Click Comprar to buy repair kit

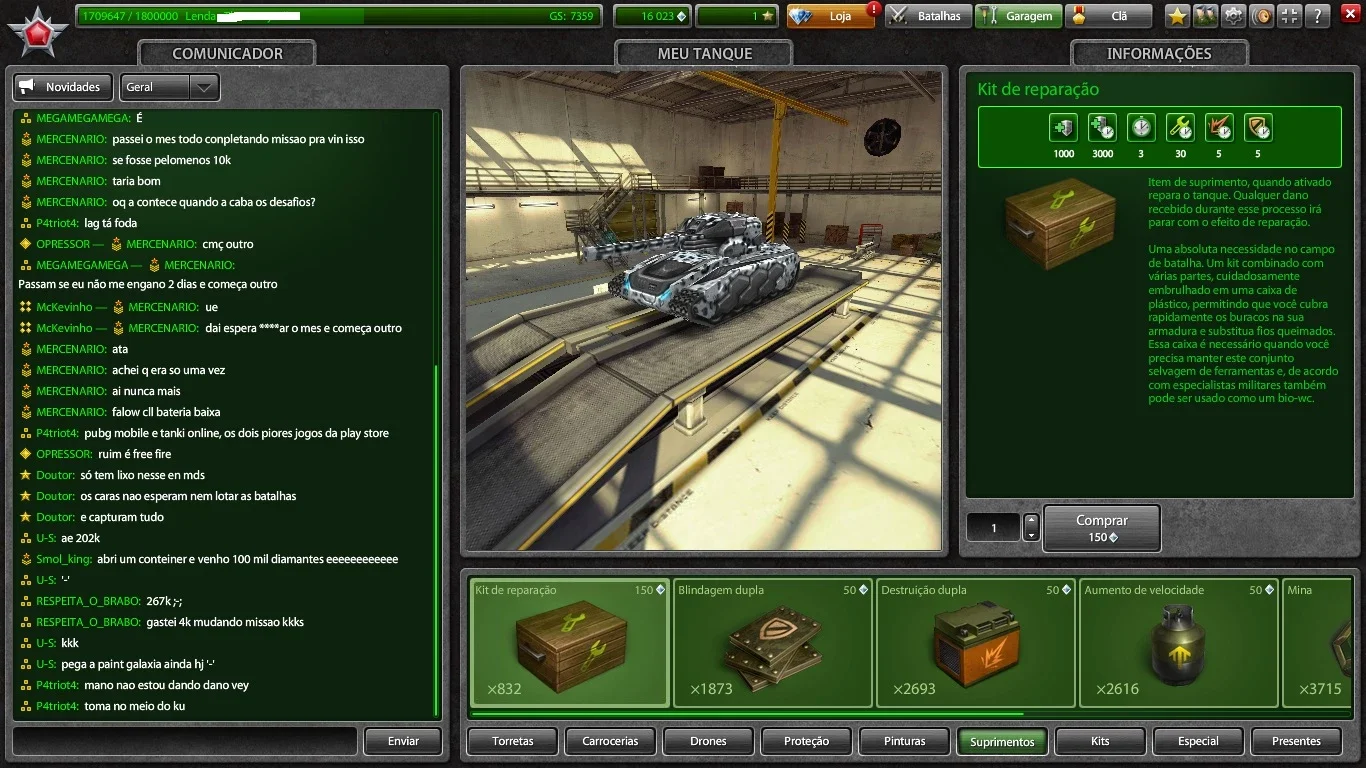[1101, 528]
